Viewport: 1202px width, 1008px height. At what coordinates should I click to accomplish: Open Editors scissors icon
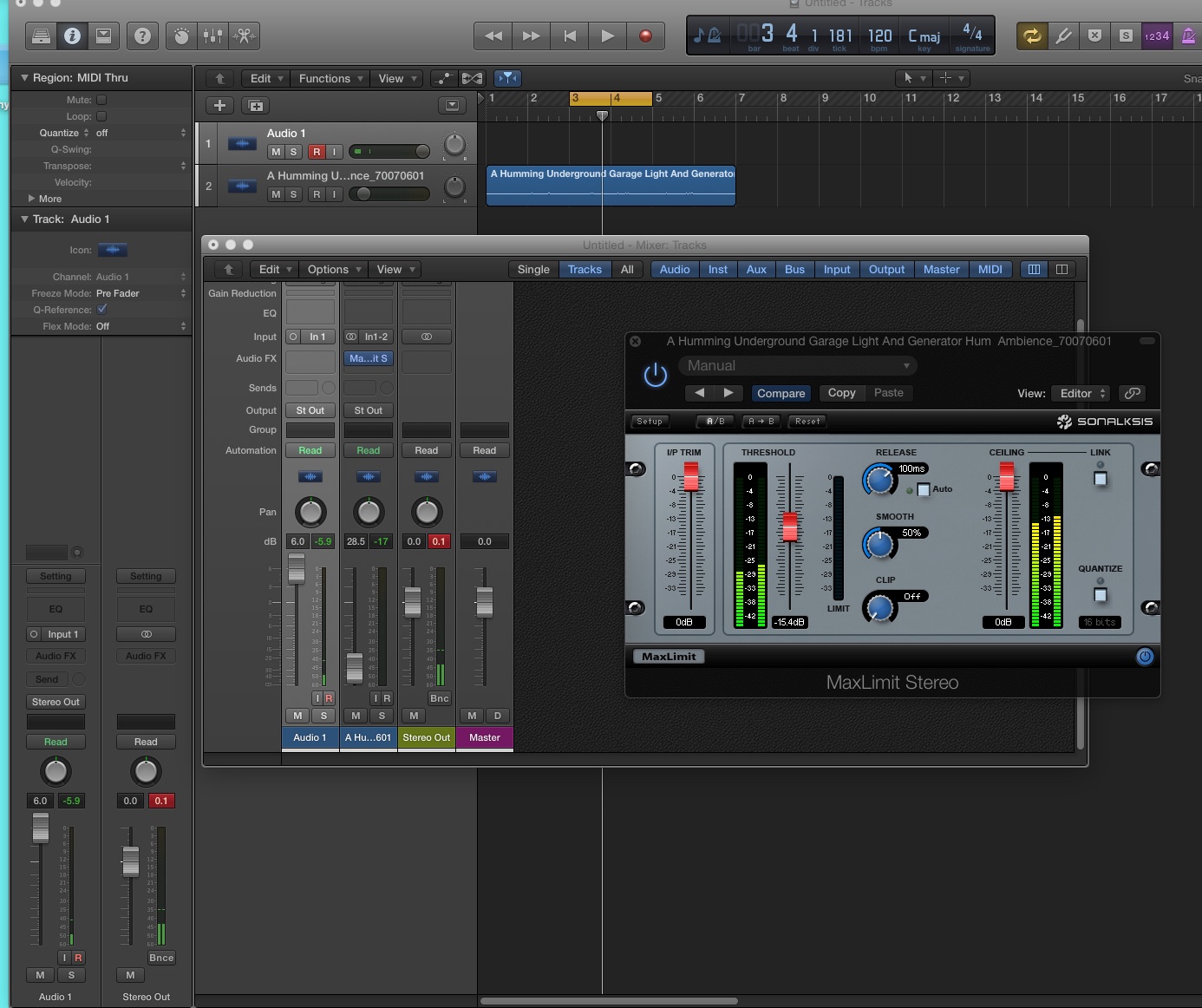click(x=244, y=36)
